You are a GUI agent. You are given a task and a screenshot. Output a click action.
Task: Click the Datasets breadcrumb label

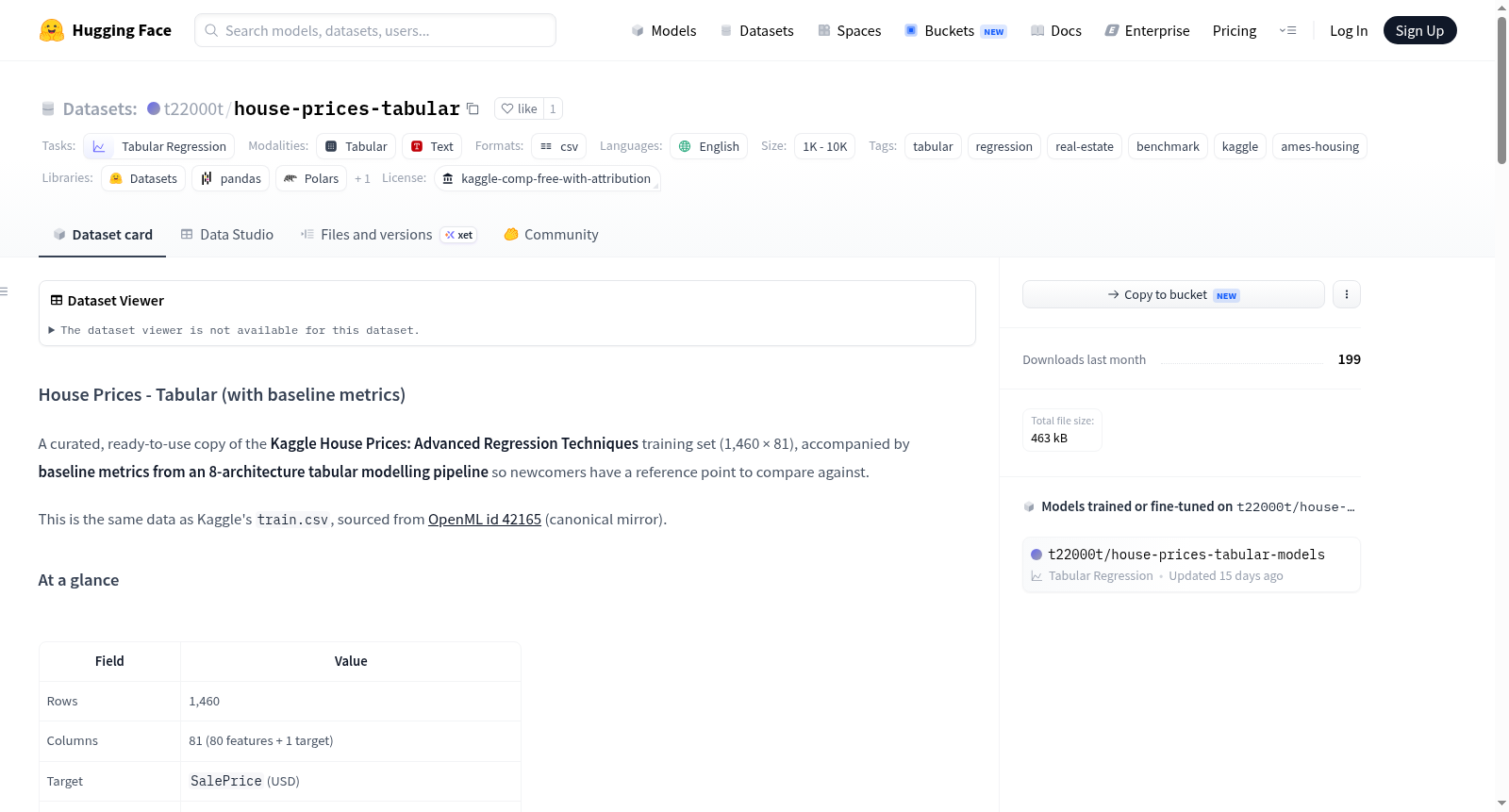click(x=100, y=108)
